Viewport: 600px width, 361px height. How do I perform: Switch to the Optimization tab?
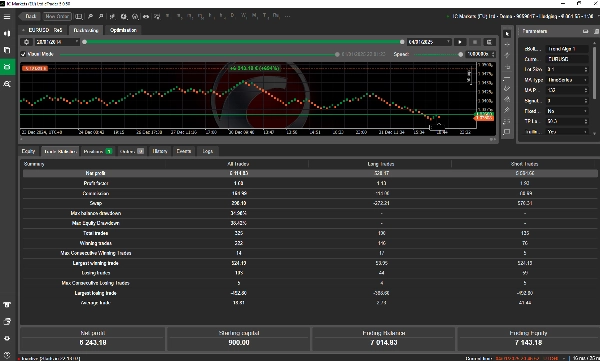click(123, 30)
